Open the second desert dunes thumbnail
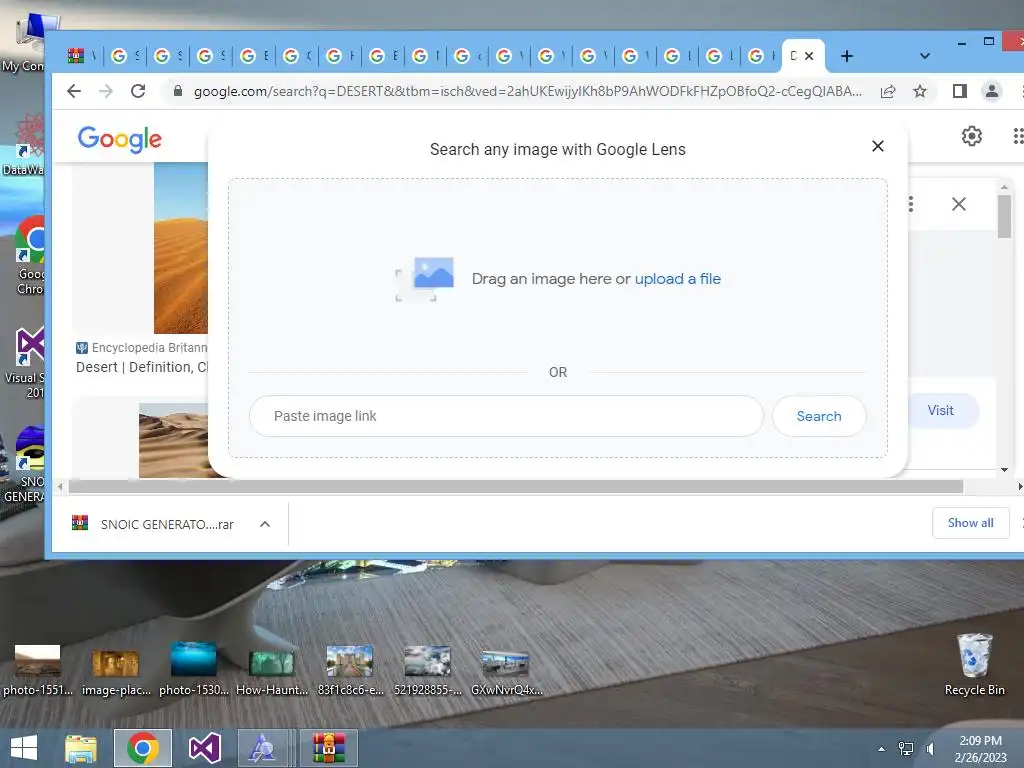Screen dimensions: 1024x768 tap(174, 440)
